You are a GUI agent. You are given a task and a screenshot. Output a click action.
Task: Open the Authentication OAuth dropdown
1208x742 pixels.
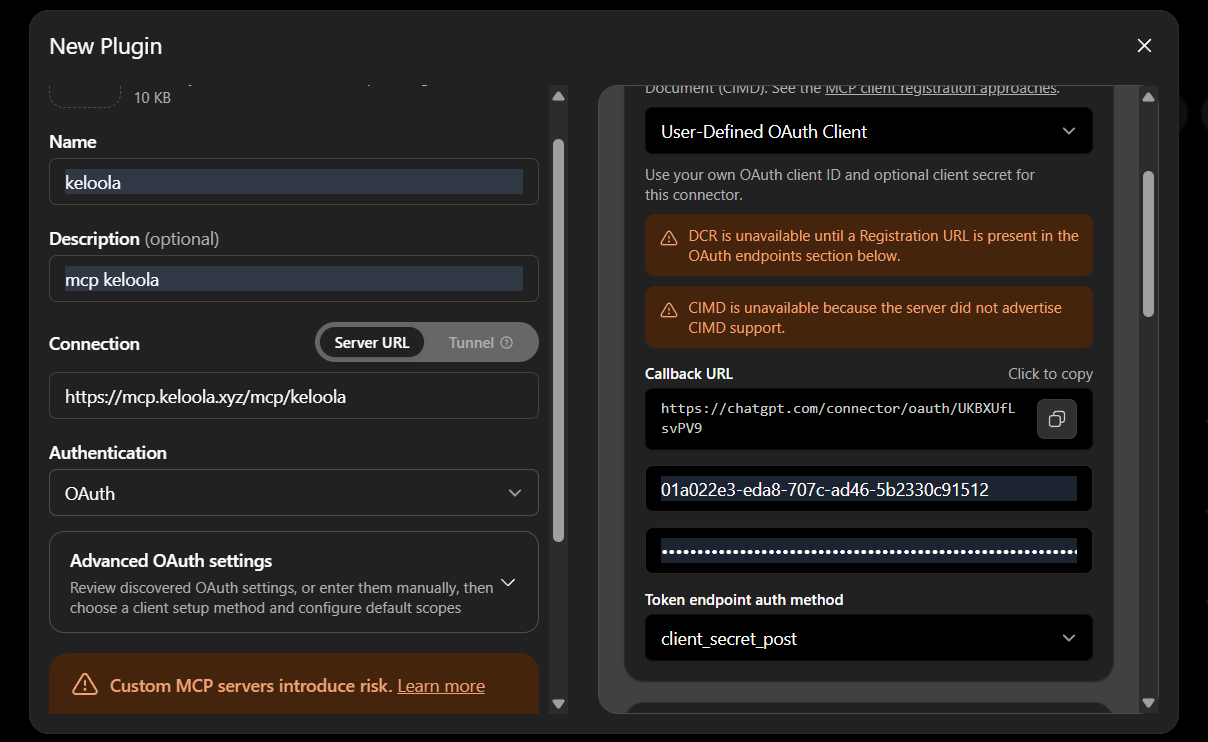pos(294,493)
